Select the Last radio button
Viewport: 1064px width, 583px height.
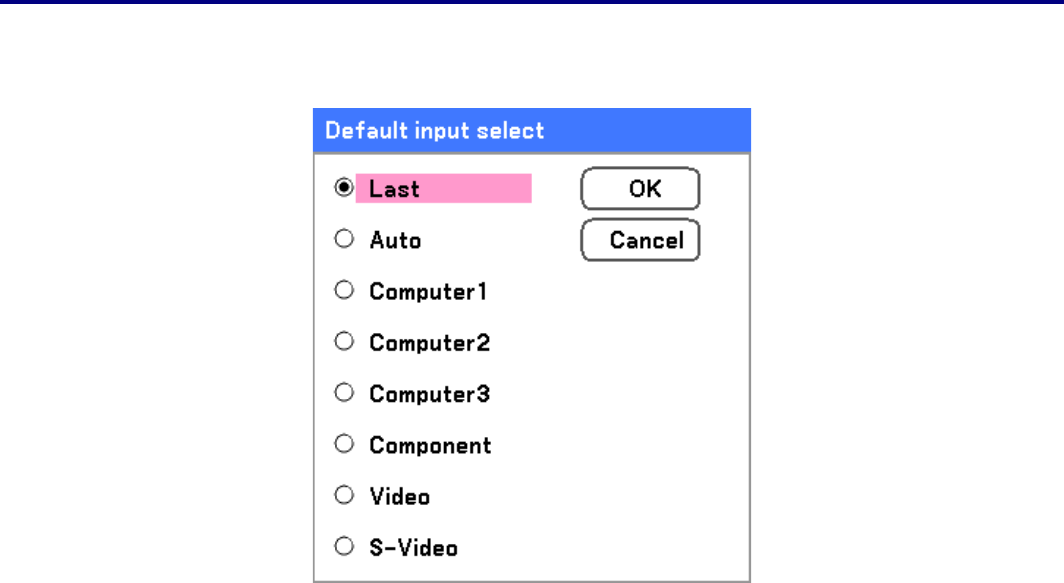(344, 188)
